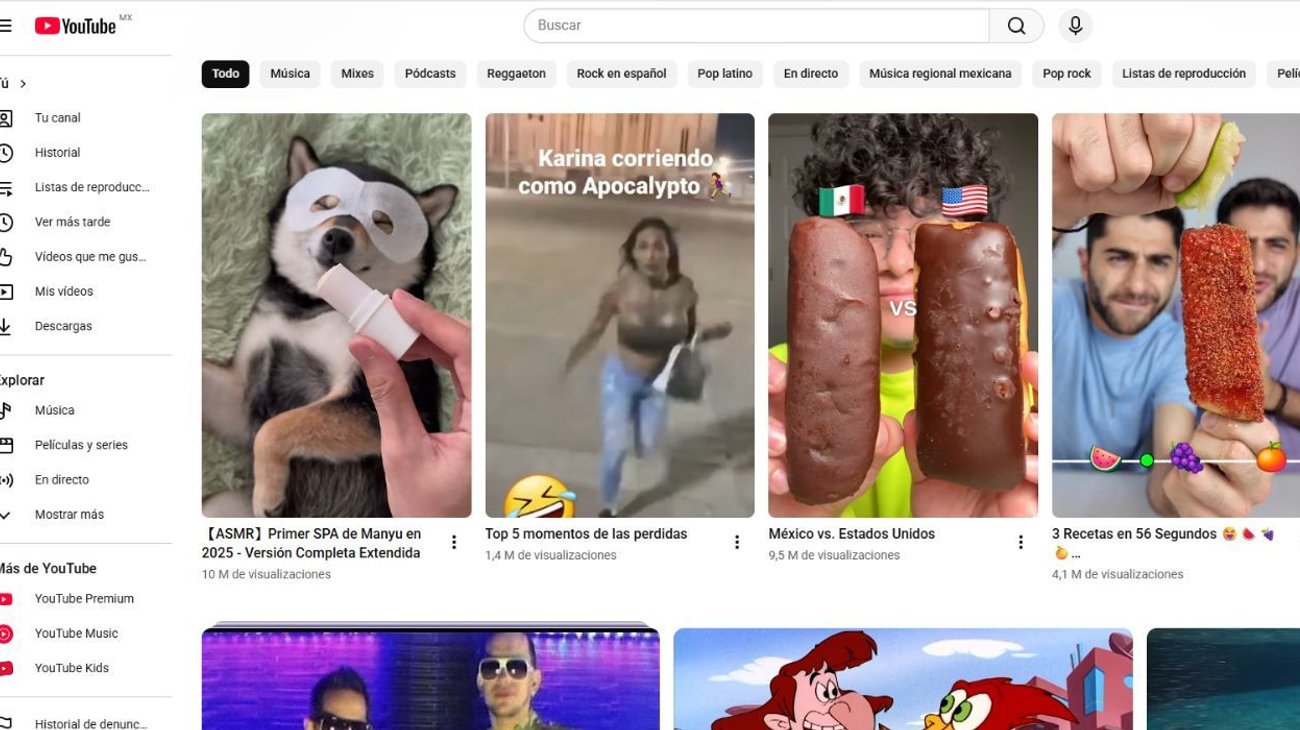The image size is (1300, 730).
Task: Select the Pódcasts filter chip
Action: click(430, 74)
